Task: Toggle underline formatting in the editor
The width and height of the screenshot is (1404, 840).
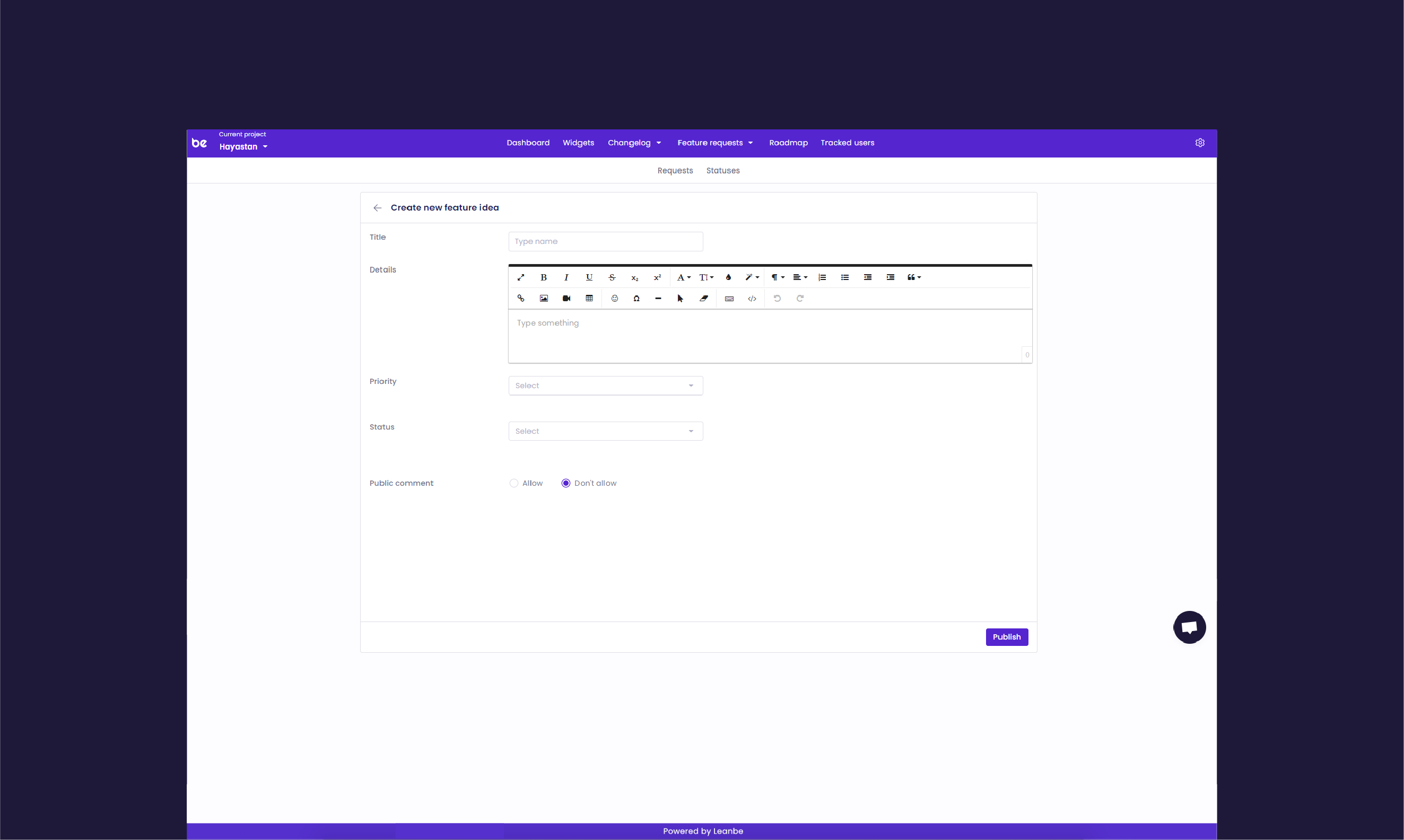Action: pos(589,277)
